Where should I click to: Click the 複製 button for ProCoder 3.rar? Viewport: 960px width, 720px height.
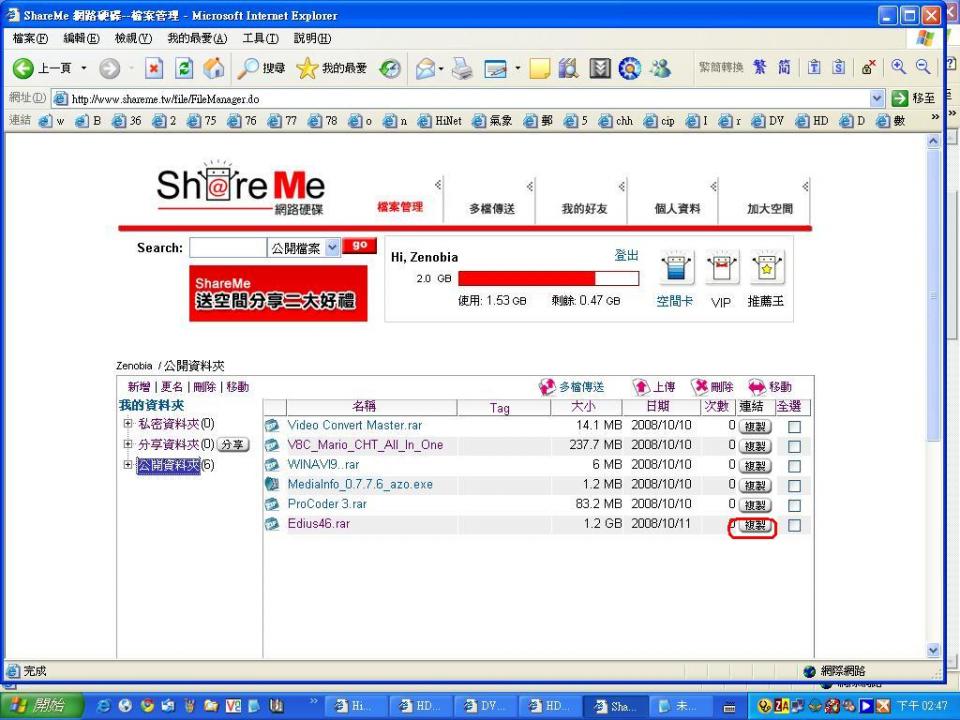[x=755, y=506]
